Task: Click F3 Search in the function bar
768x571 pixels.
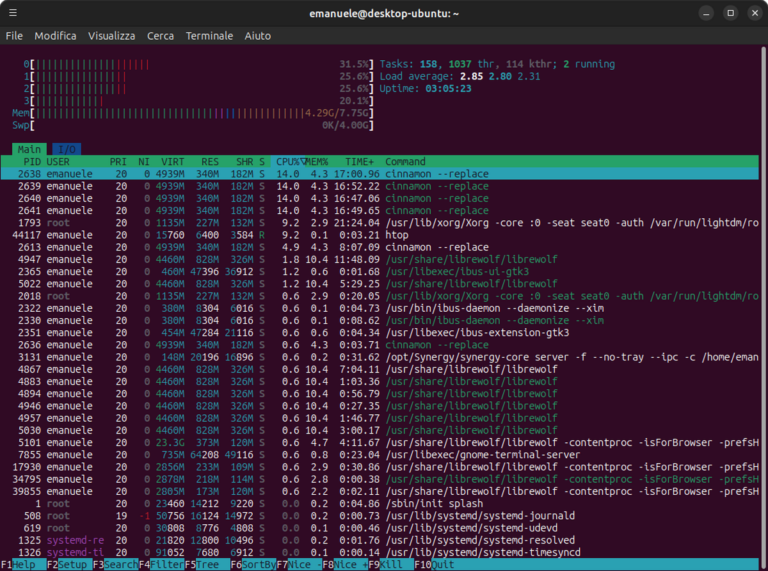Action: click(115, 564)
